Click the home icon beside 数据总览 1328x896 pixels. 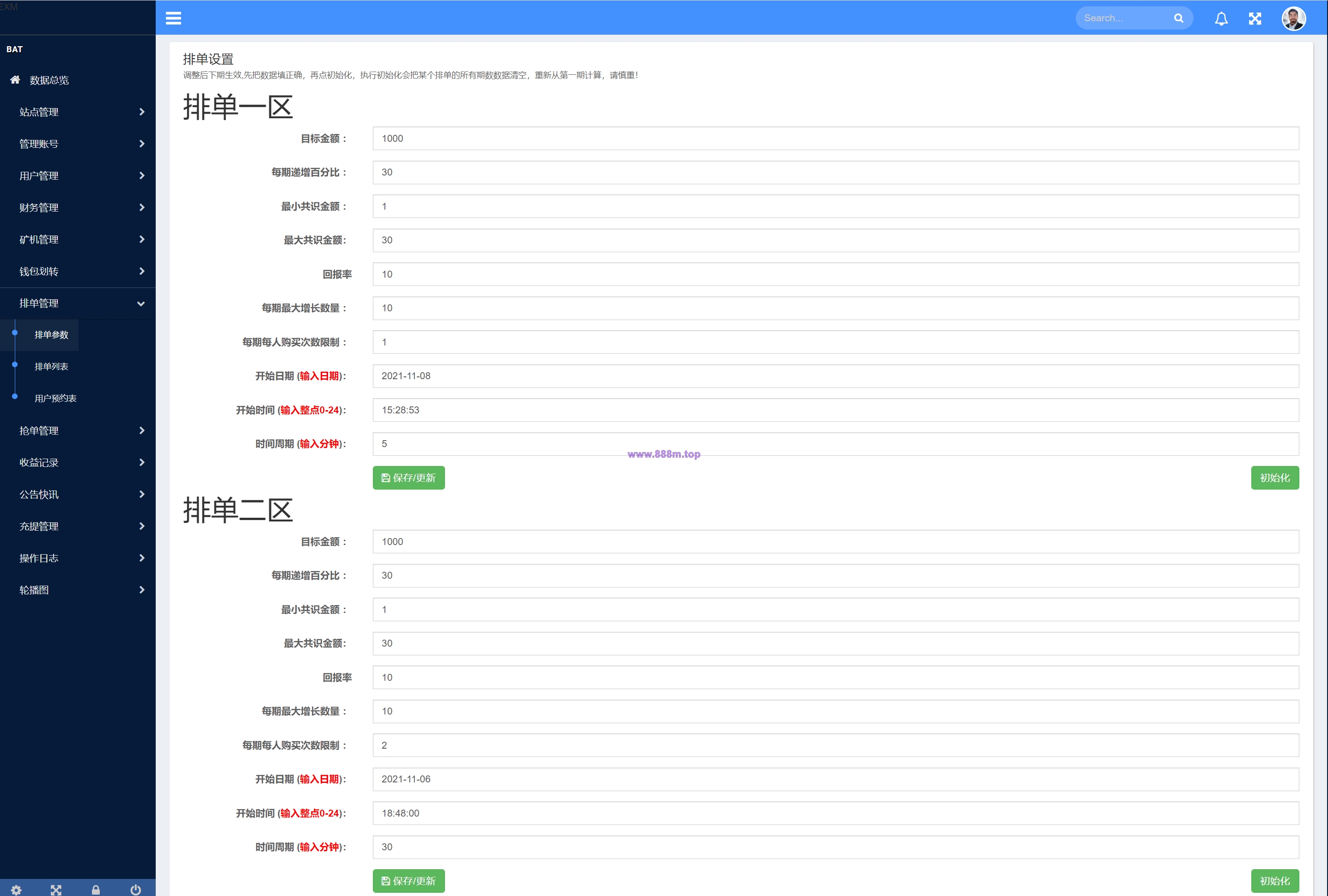click(15, 80)
